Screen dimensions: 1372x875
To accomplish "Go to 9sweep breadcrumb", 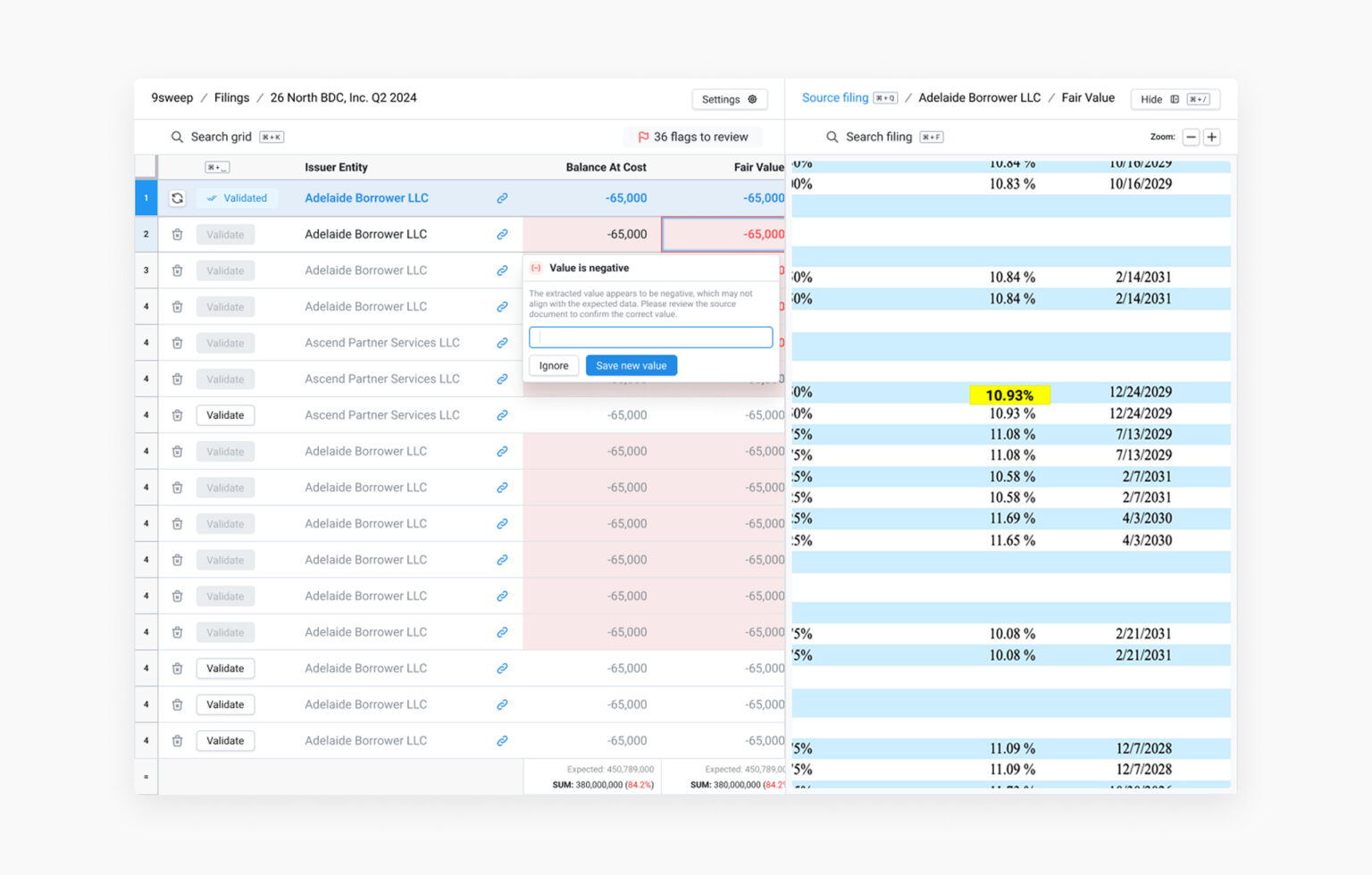I will pos(171,97).
